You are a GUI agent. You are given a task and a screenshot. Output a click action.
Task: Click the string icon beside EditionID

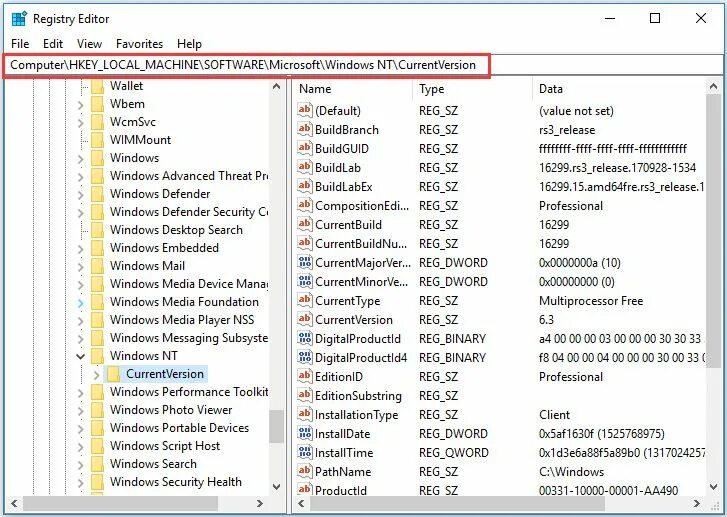[x=305, y=376]
